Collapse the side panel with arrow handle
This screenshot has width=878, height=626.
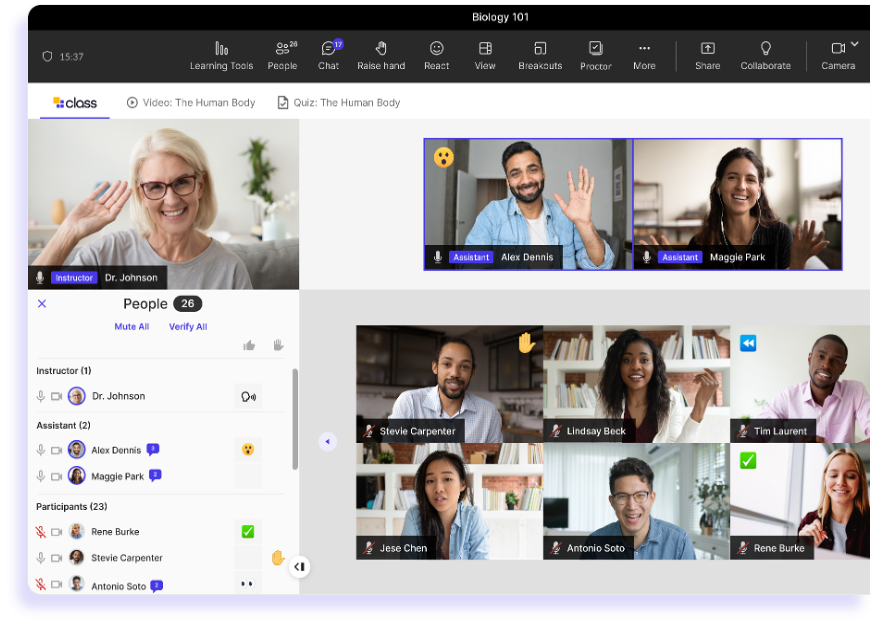click(x=299, y=567)
